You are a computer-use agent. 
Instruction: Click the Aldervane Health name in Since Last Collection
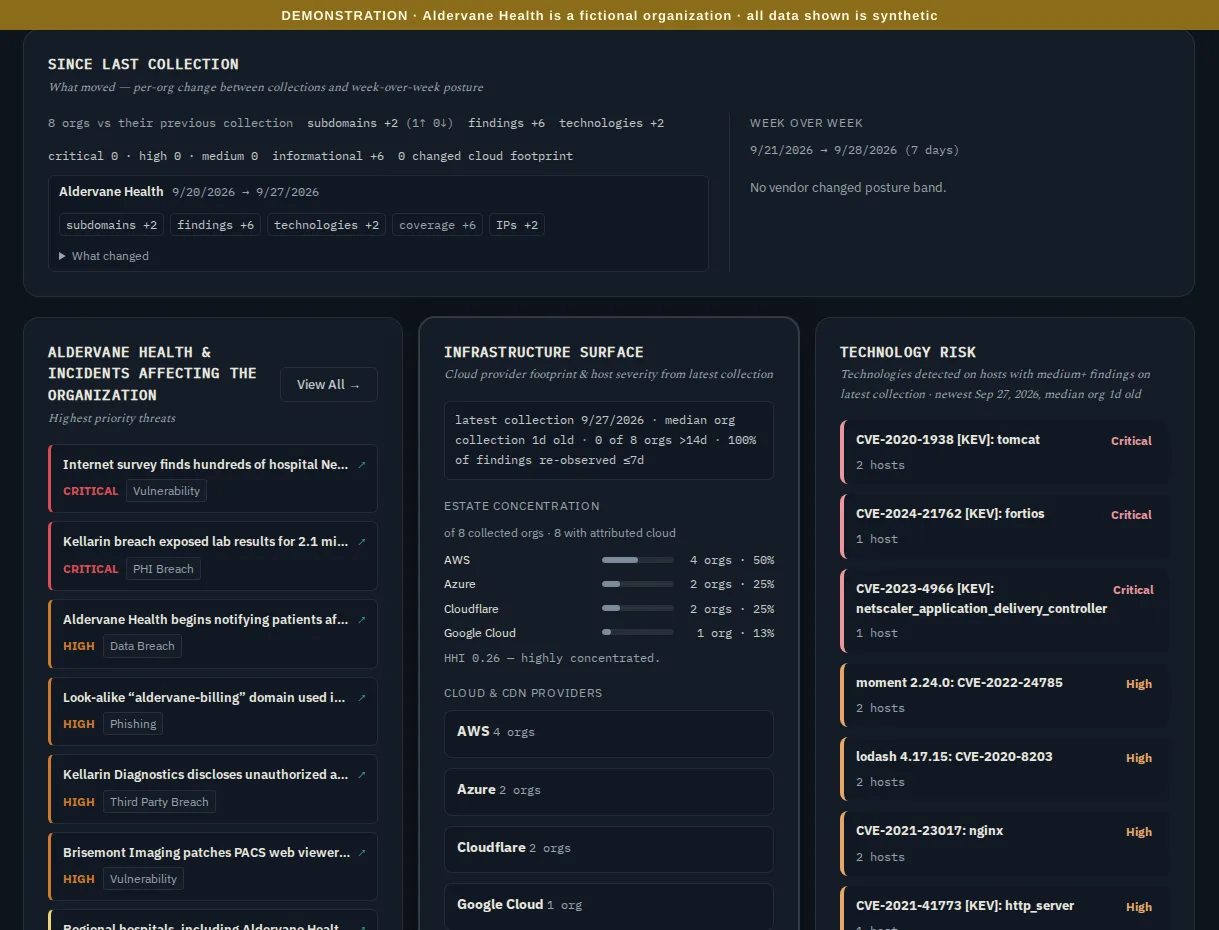(111, 192)
